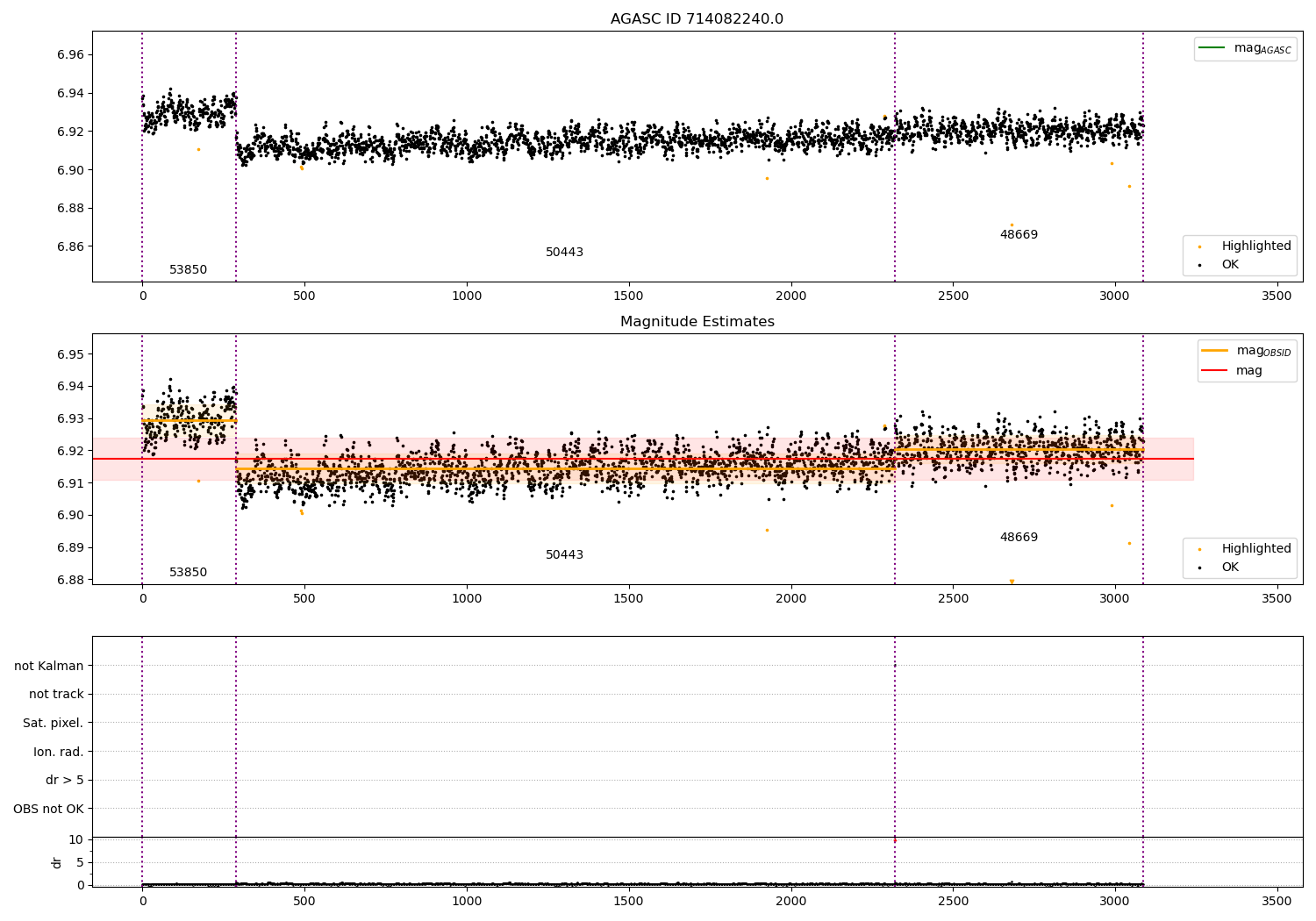
Task: Click the 6.95 y-axis tick label
Action: tap(70, 354)
